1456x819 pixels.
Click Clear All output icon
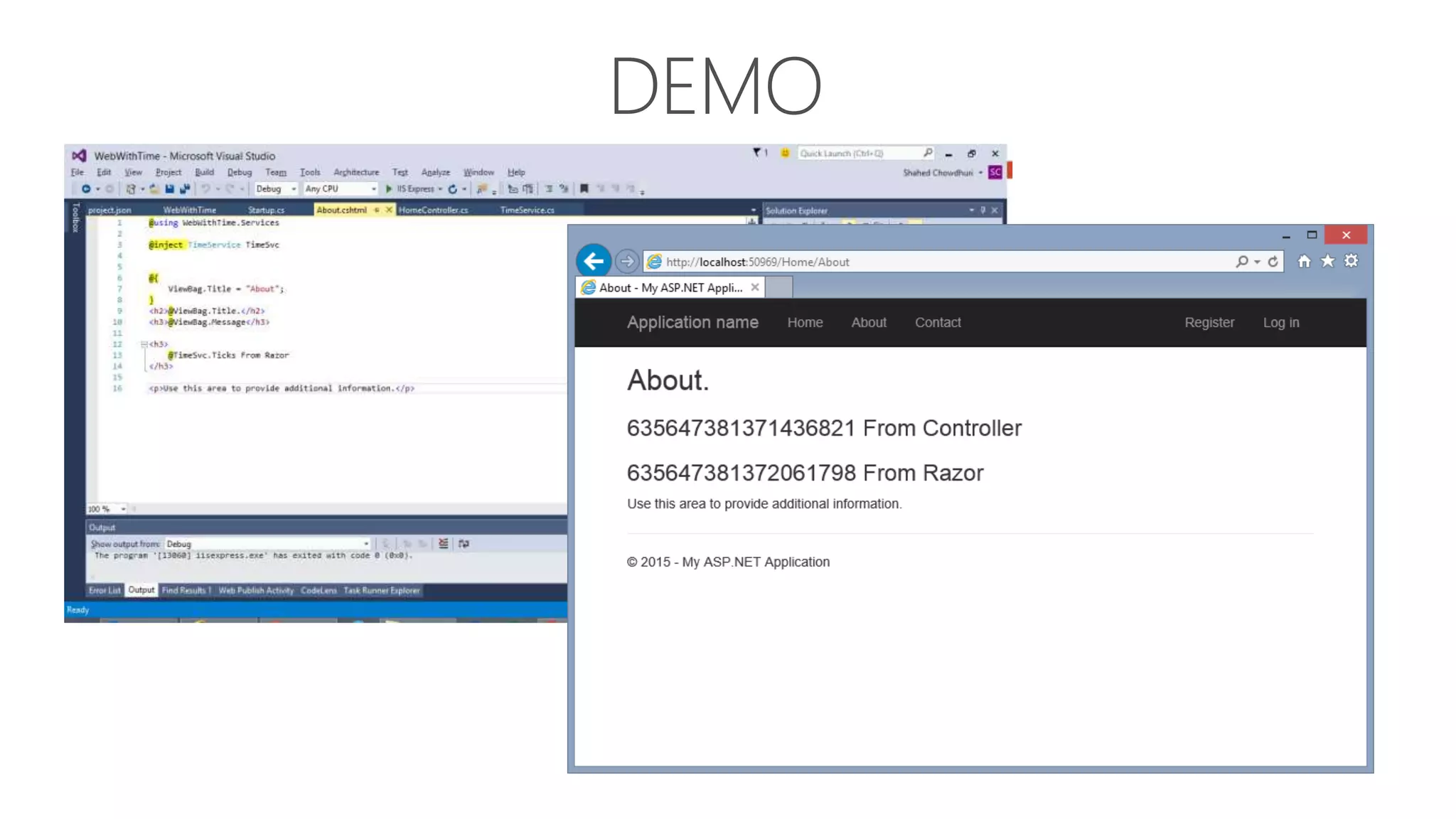(444, 544)
